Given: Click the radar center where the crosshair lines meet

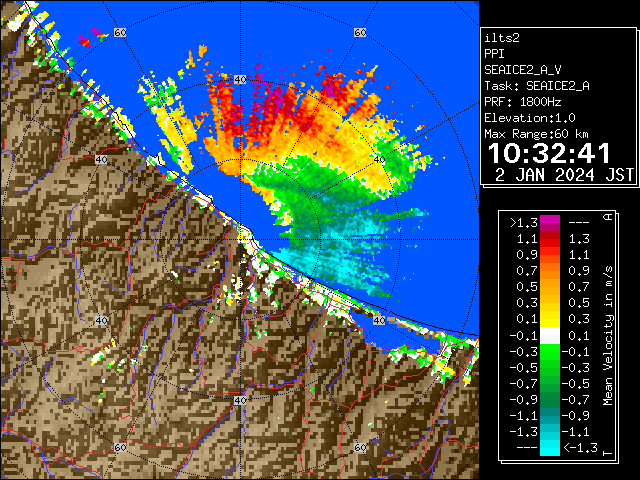Looking at the screenshot, I should pyautogui.click(x=240, y=240).
